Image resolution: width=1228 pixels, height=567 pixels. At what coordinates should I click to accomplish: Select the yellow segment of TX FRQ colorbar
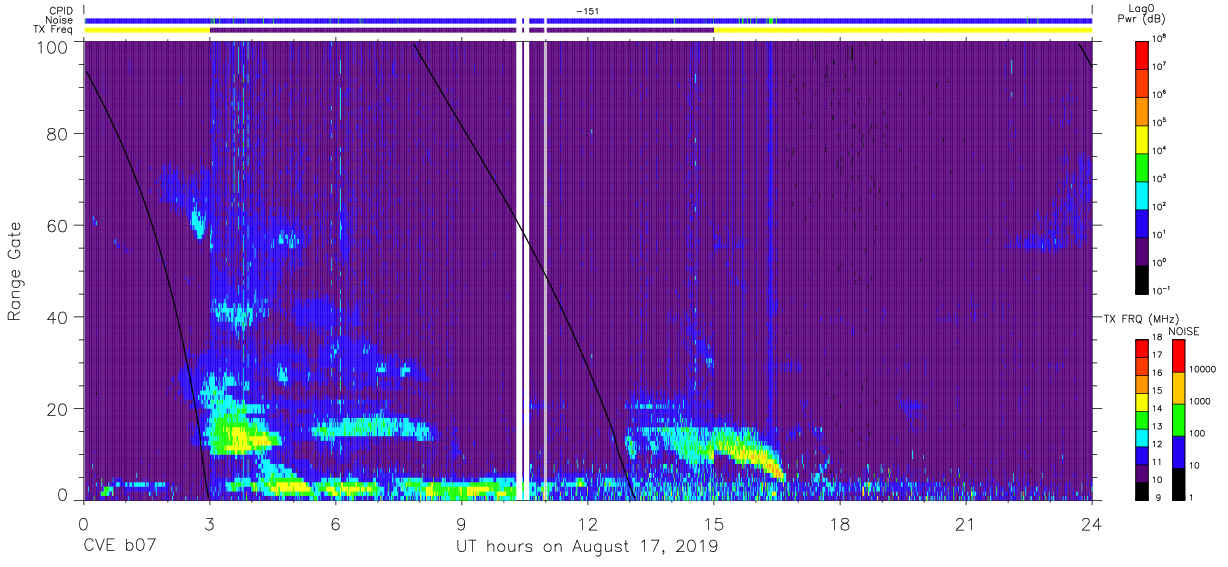tap(1142, 400)
